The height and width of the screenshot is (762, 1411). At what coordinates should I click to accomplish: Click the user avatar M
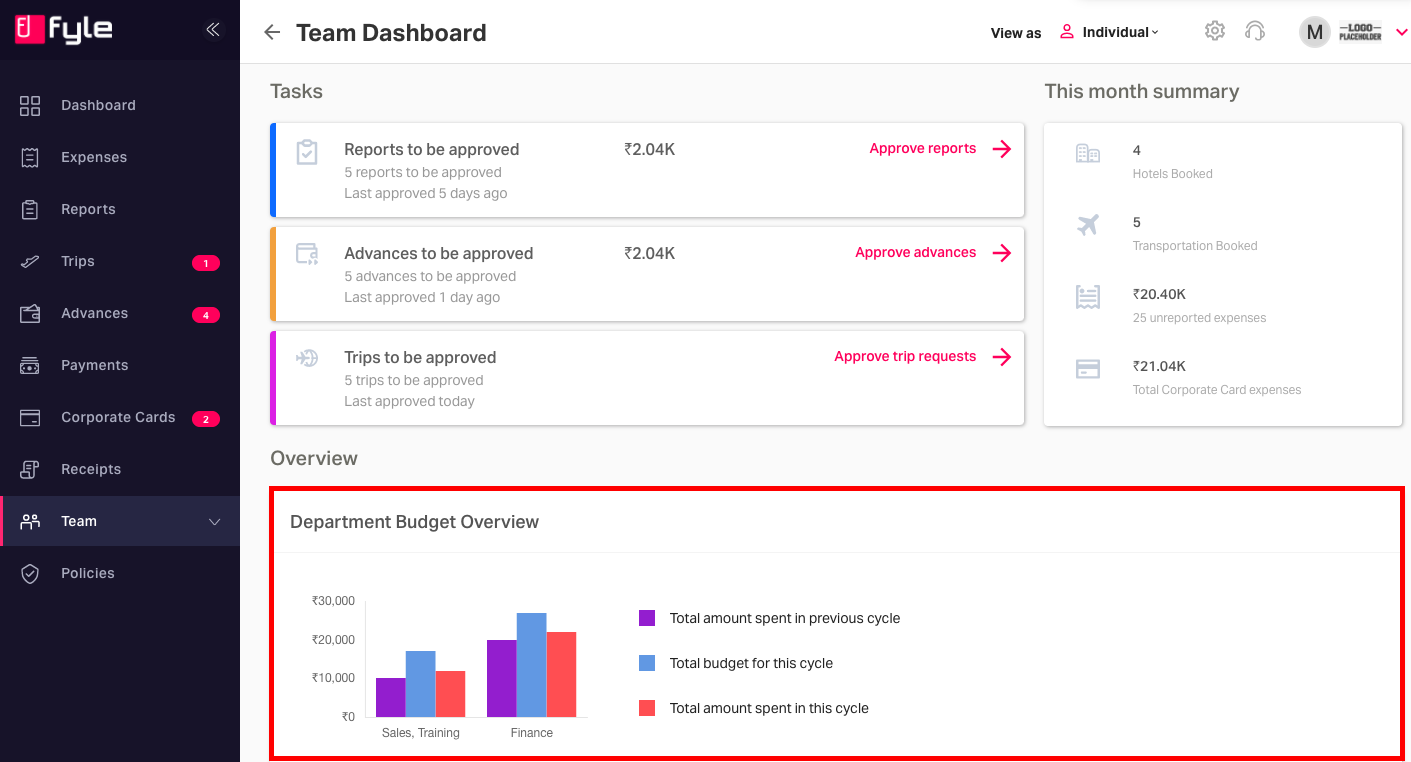(x=1314, y=32)
